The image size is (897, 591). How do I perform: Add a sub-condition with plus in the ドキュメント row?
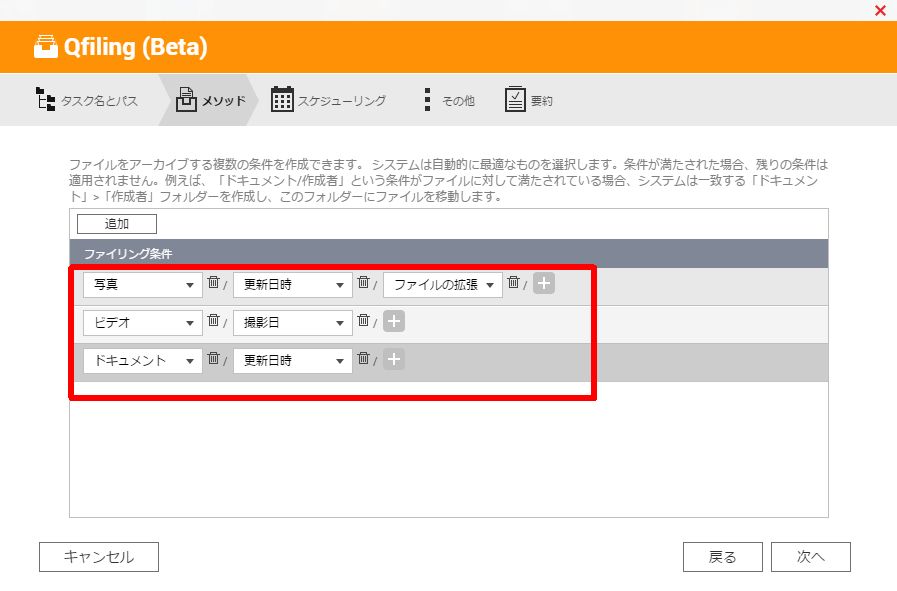[x=394, y=359]
